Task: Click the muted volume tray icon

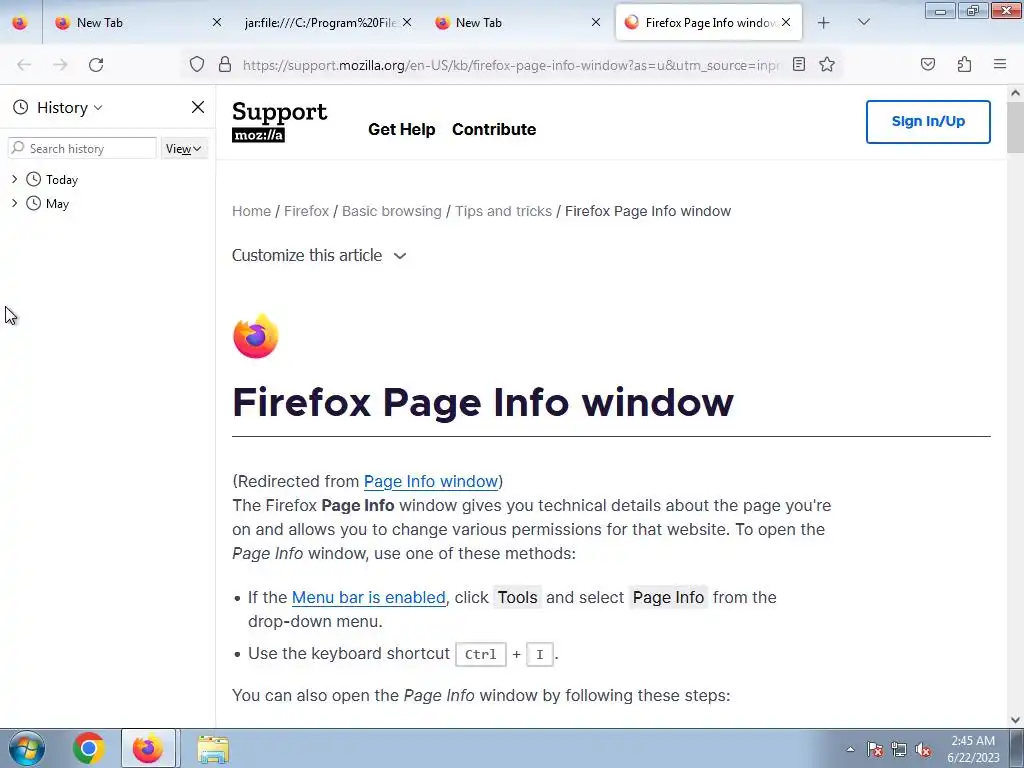Action: pos(923,749)
